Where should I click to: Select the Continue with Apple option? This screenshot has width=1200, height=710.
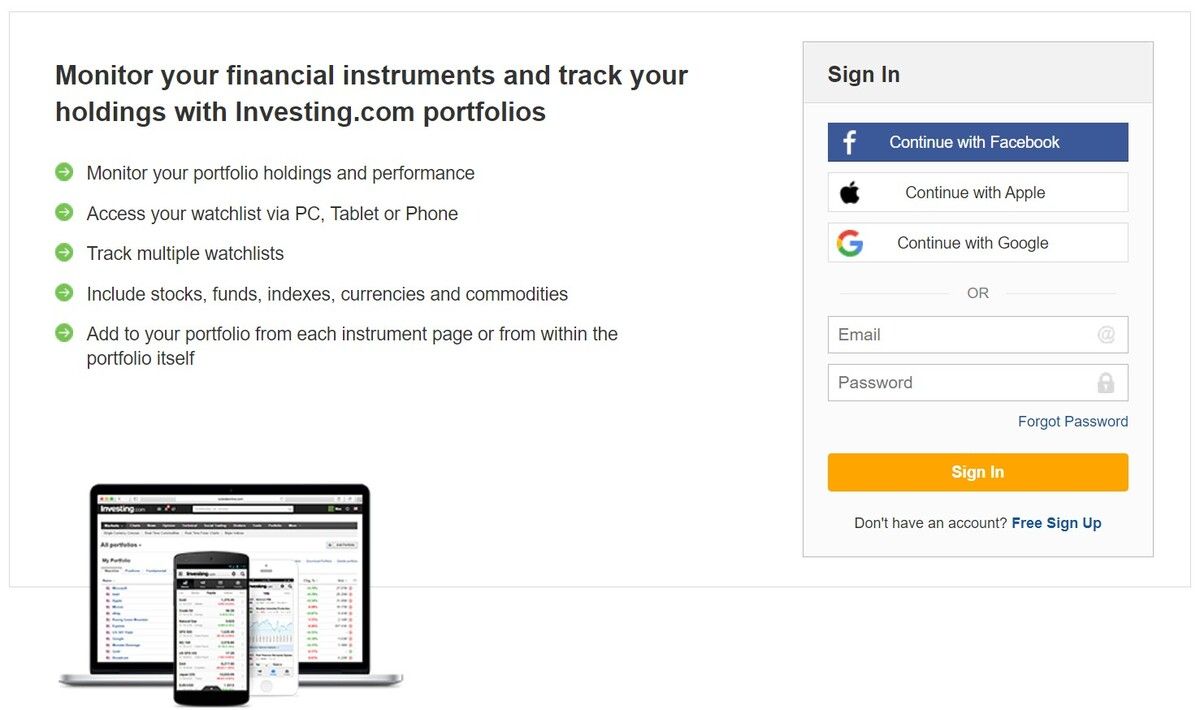pos(977,191)
